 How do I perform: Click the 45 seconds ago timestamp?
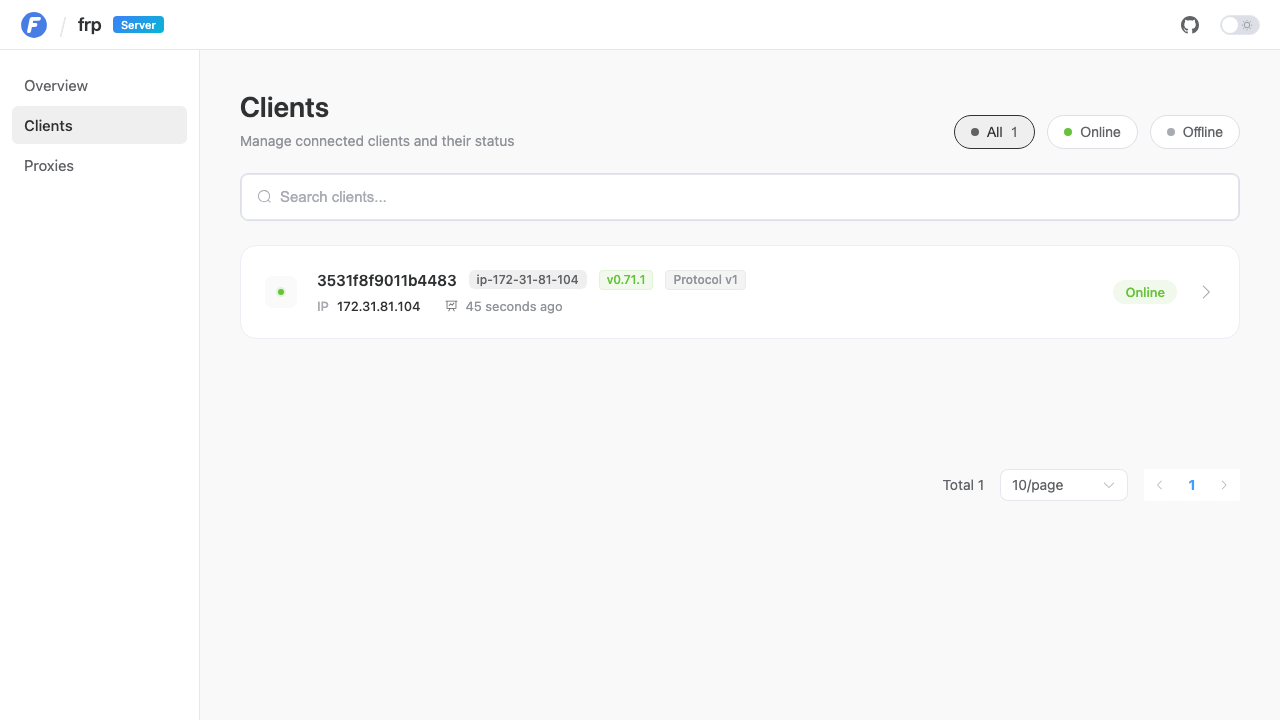(x=514, y=307)
